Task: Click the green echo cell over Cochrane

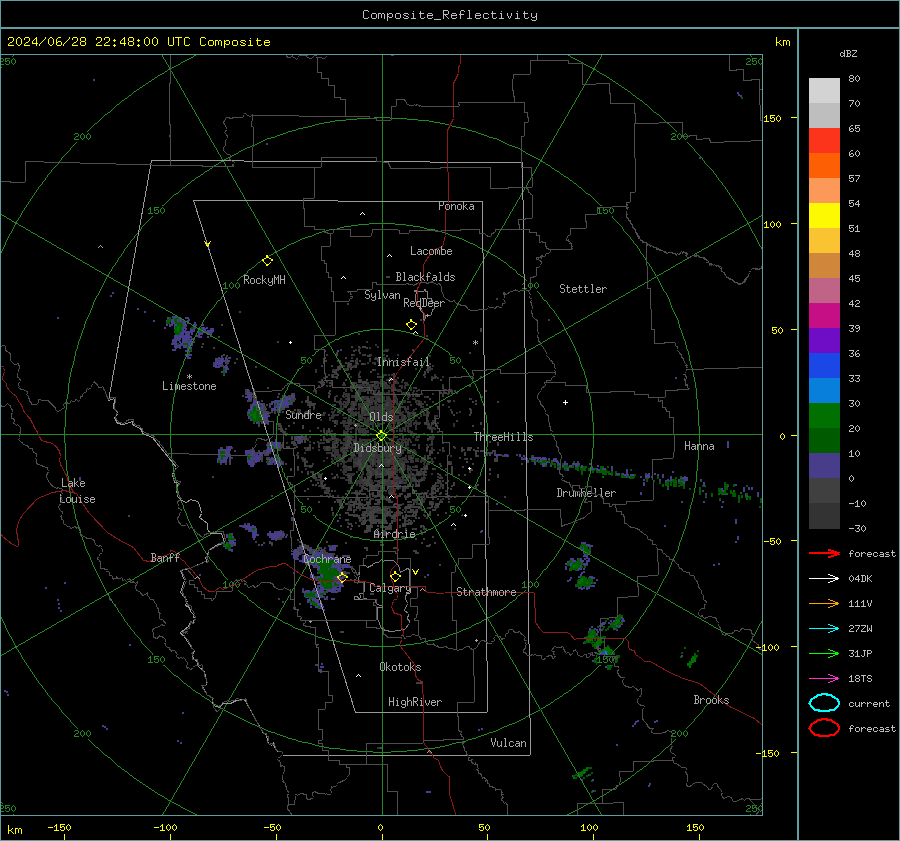Action: (327, 572)
